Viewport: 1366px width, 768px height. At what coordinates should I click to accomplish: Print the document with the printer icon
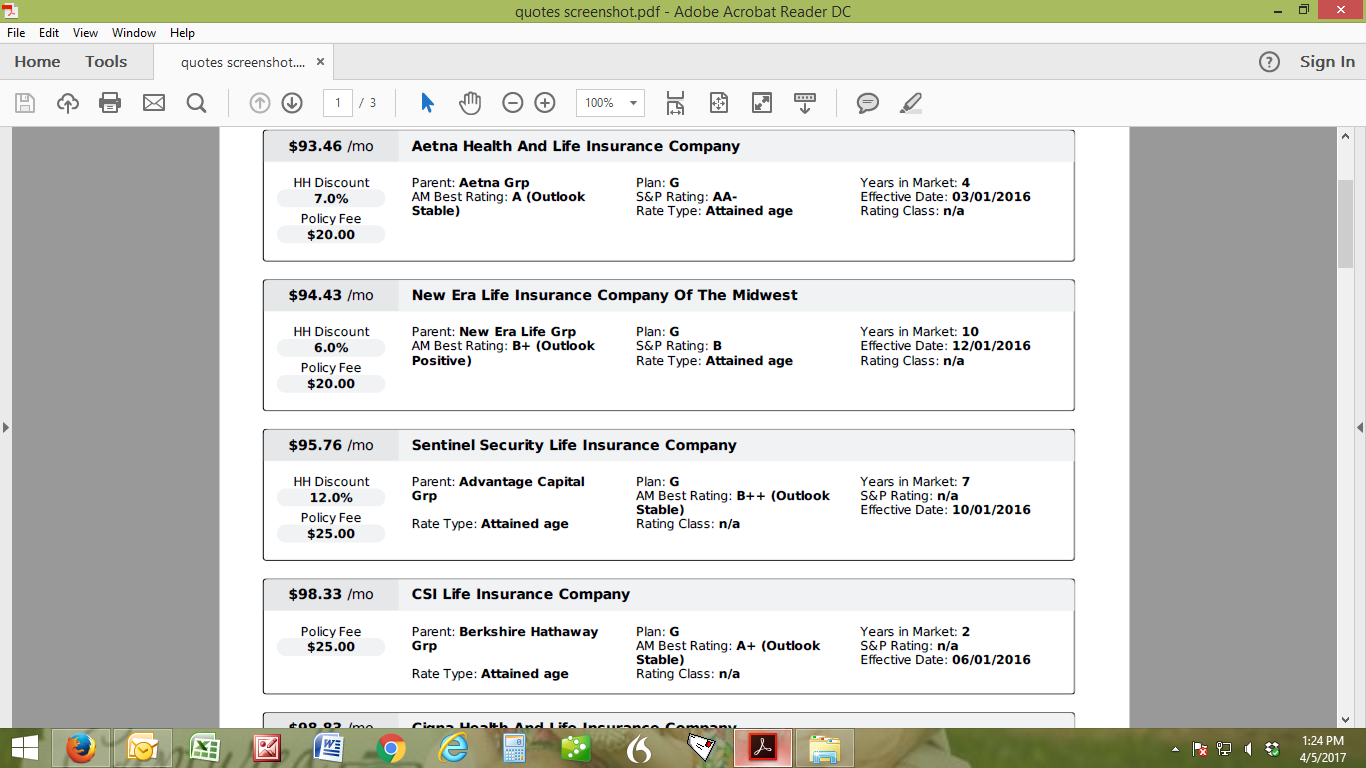click(x=110, y=102)
